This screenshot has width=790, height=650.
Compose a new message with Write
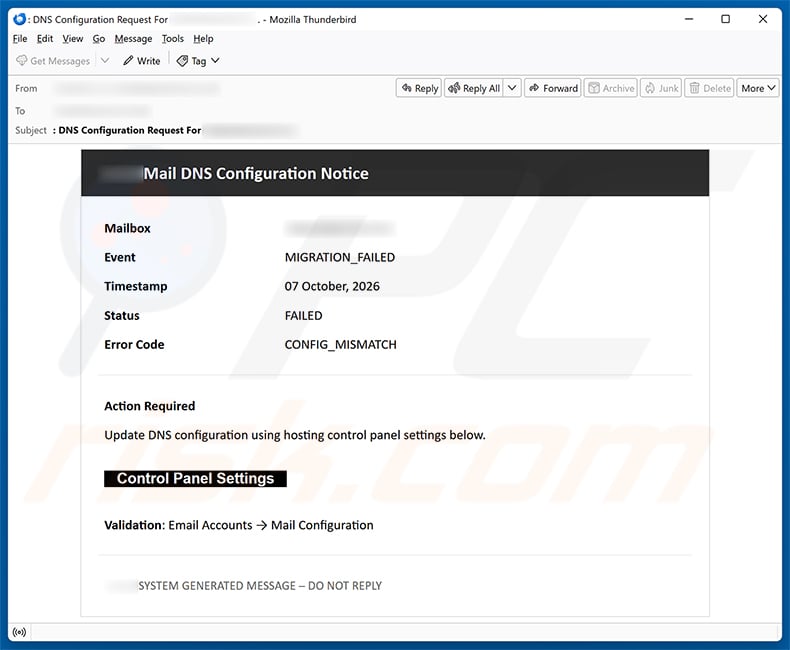[x=142, y=61]
